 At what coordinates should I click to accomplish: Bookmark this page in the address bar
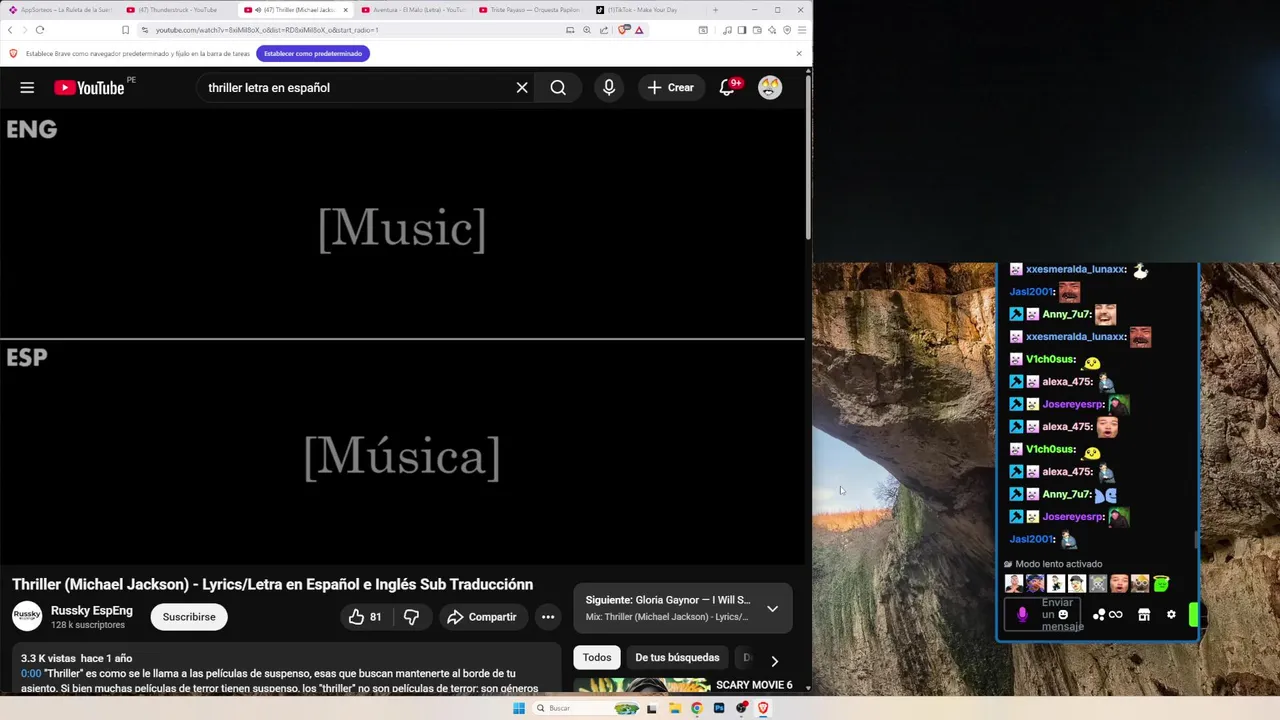click(x=125, y=30)
